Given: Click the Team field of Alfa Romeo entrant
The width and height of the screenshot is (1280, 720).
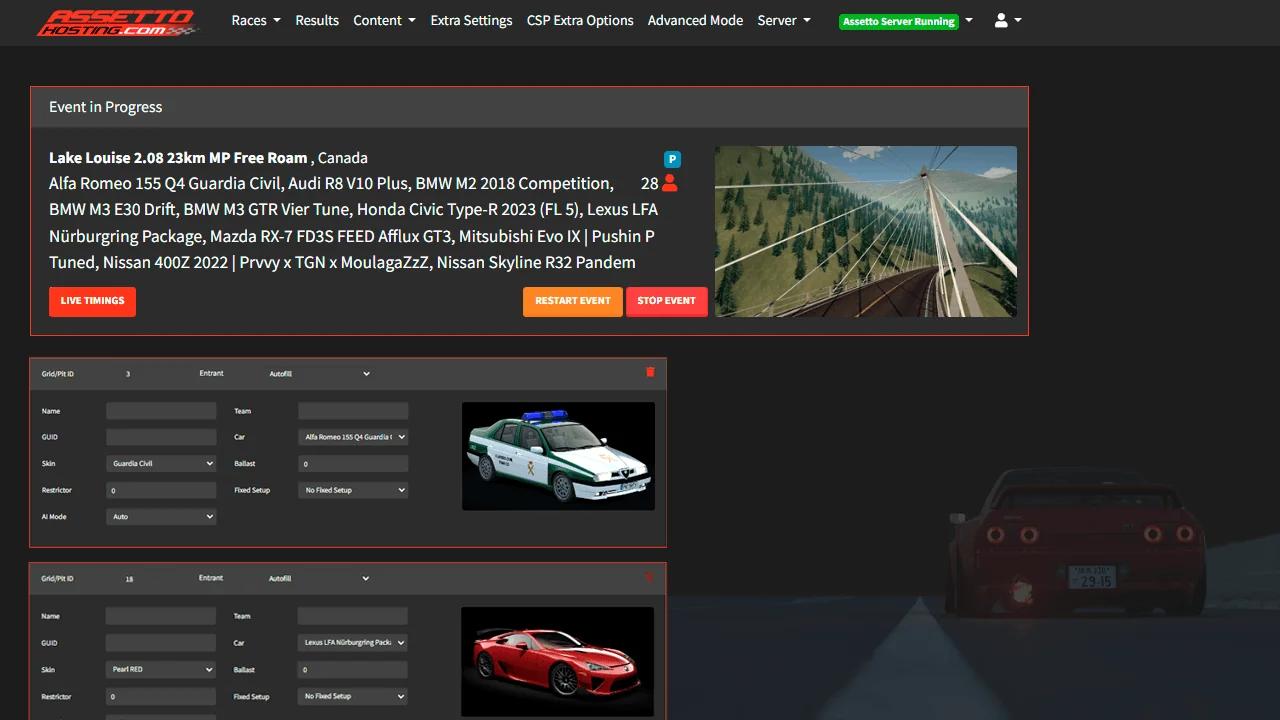Looking at the screenshot, I should click(353, 411).
